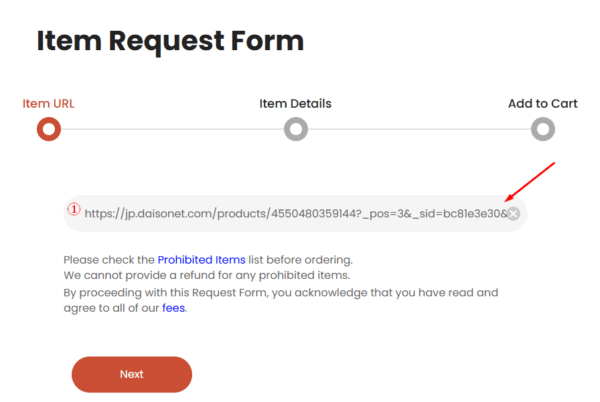Viewport: 600px width, 402px height.
Task: Click 'By proceeding with this Request Form' line
Action: click(280, 293)
